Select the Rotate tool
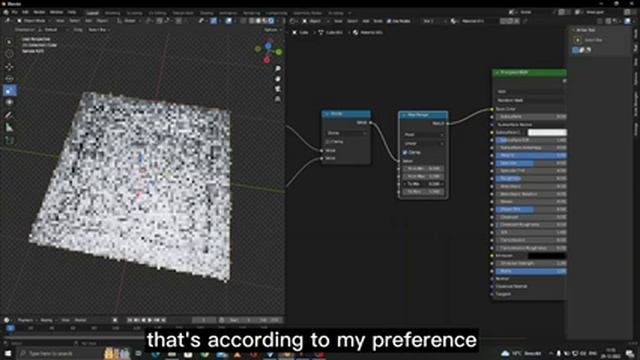 [9, 78]
